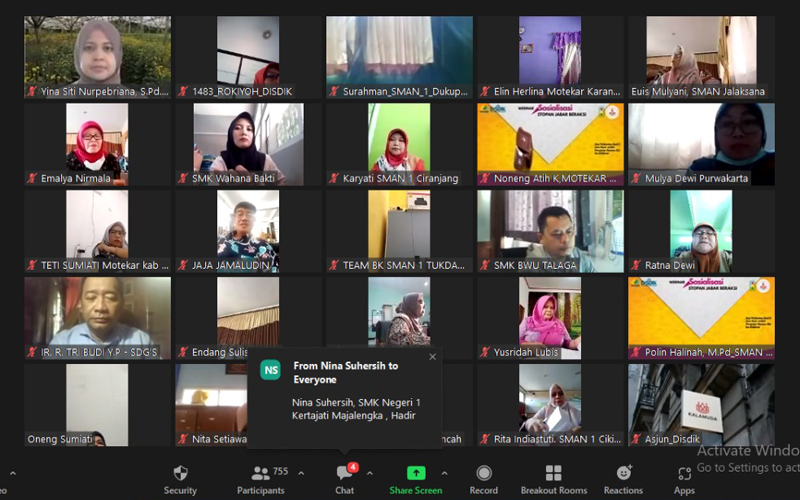Screen dimensions: 800x500
Task: Click muted mic icon on Ratna Dewi
Action: coord(636,265)
